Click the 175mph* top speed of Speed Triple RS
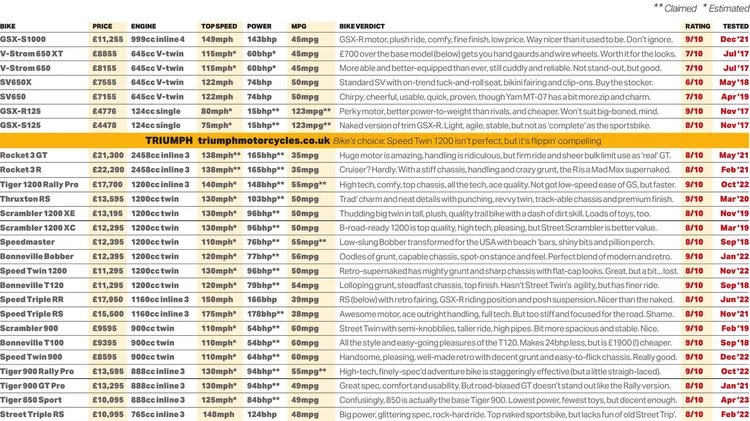The width and height of the screenshot is (750, 421). coord(219,314)
